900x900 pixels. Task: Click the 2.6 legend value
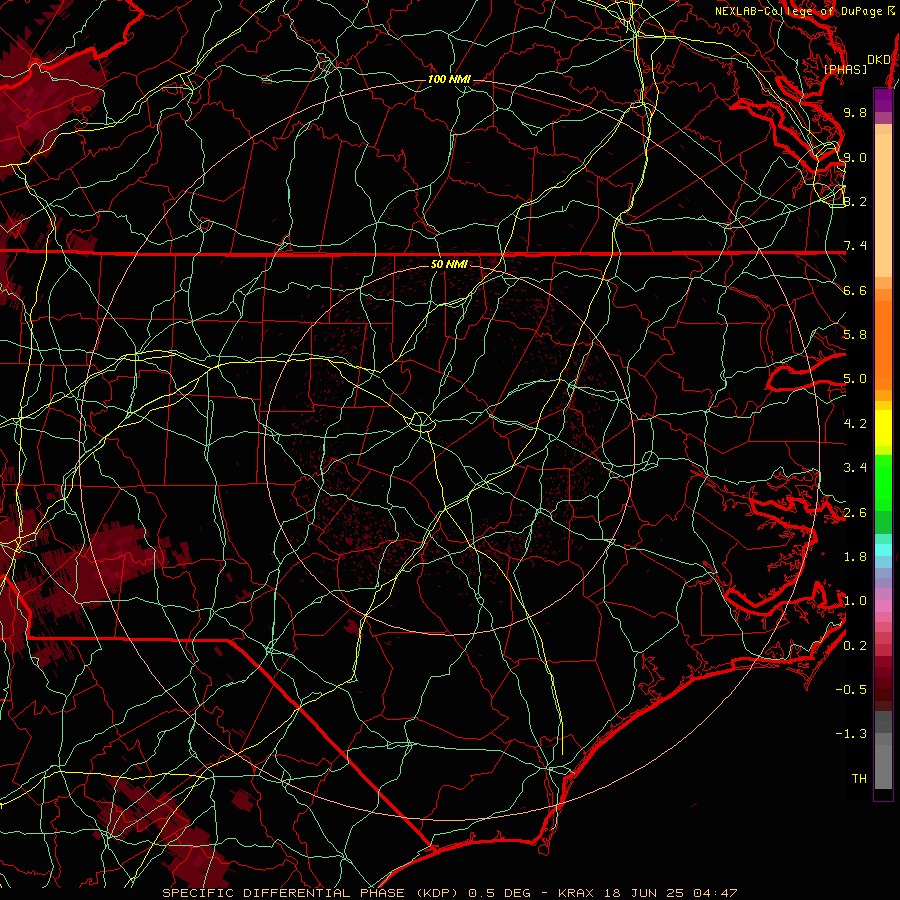[x=855, y=513]
